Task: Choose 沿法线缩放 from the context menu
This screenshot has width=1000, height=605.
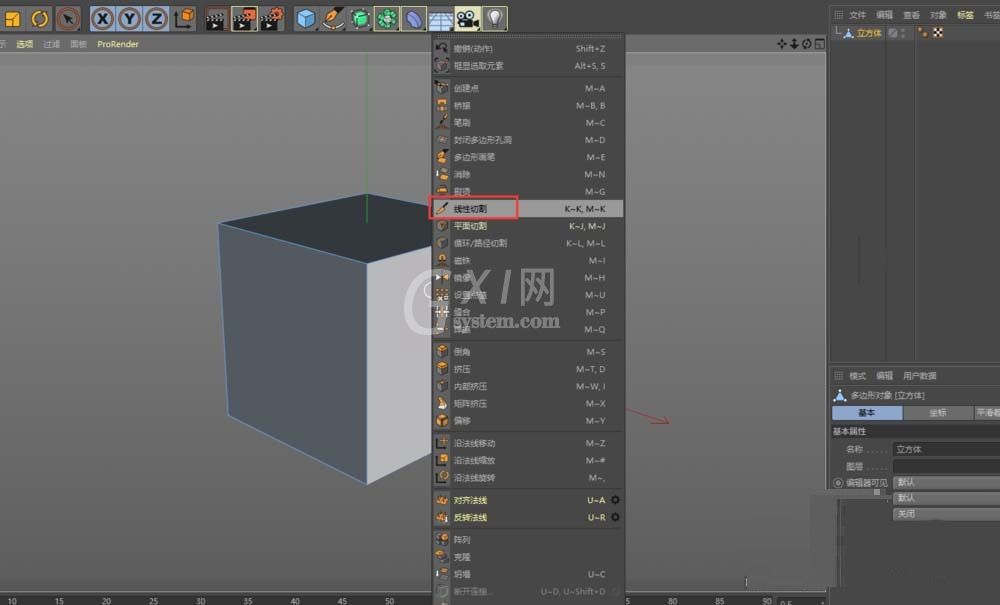Action: point(527,460)
